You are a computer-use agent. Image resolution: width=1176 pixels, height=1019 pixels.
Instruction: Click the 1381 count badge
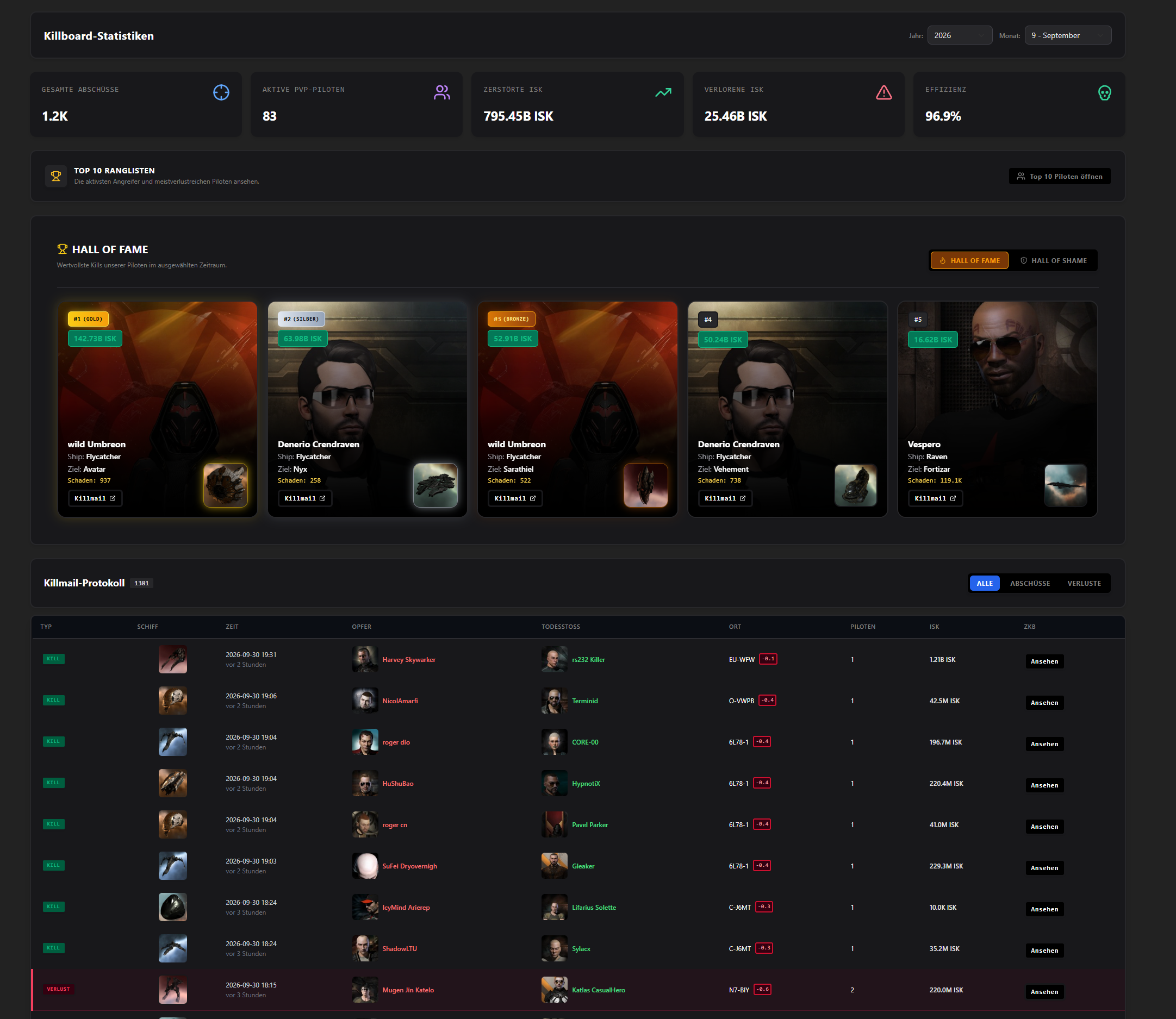(142, 583)
